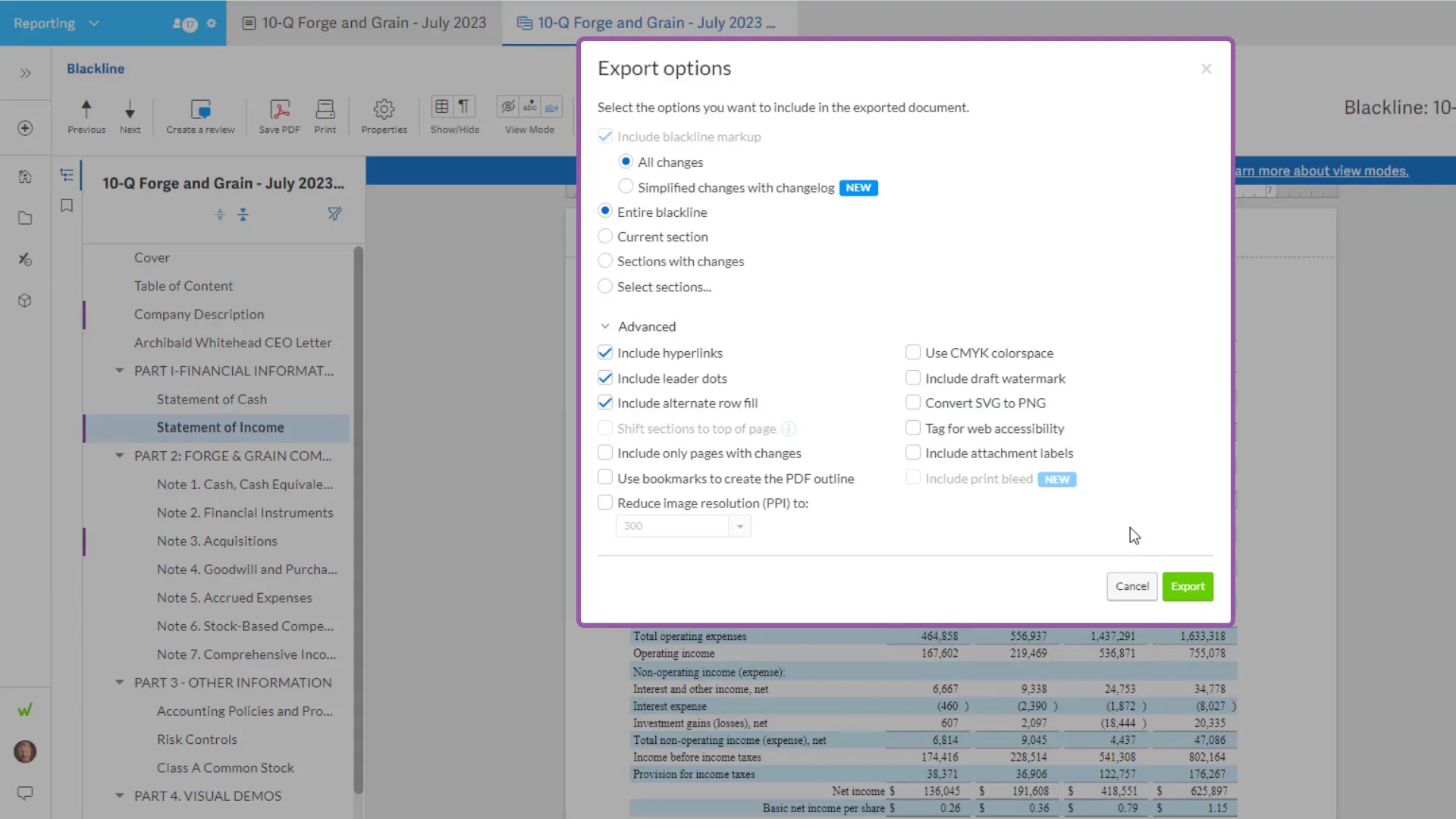Open the Create a review tool
The image size is (1456, 819).
[200, 115]
